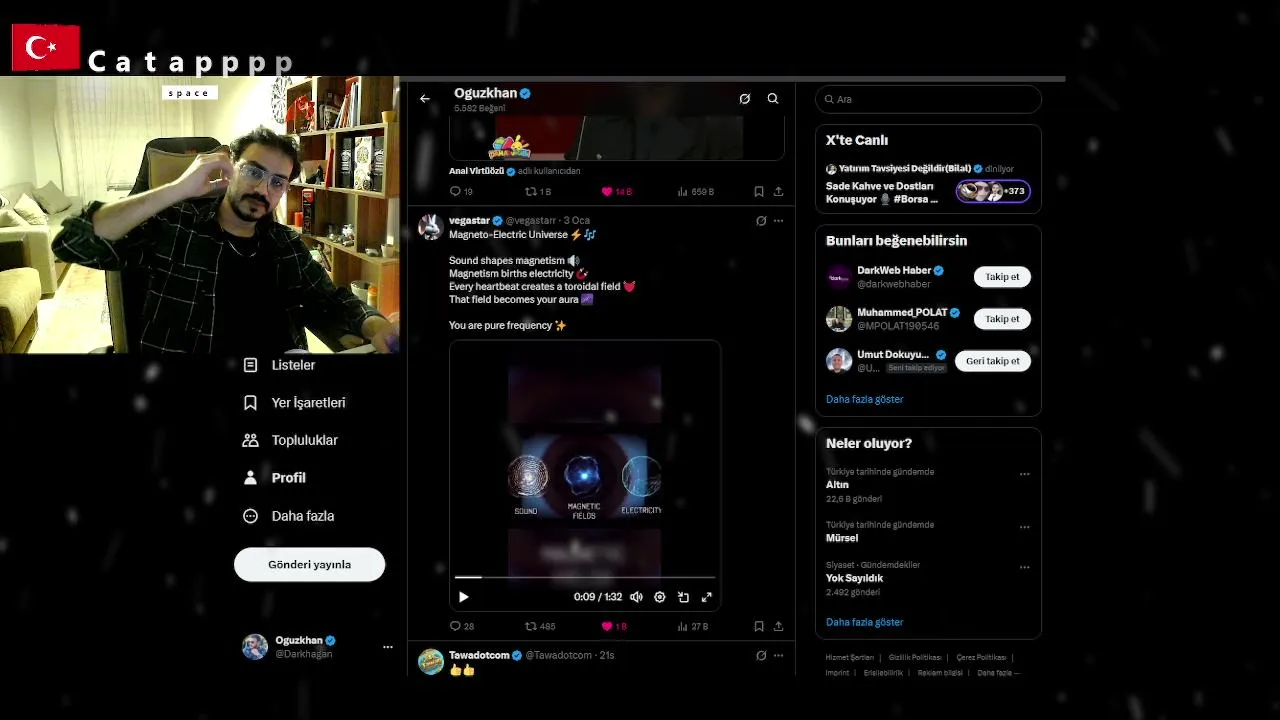Open Profil in the sidebar

(x=275, y=478)
